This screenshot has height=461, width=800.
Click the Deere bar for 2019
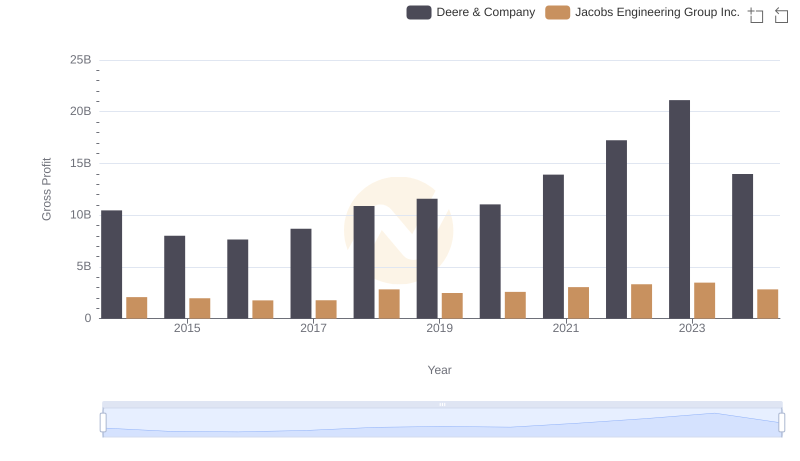pos(427,259)
